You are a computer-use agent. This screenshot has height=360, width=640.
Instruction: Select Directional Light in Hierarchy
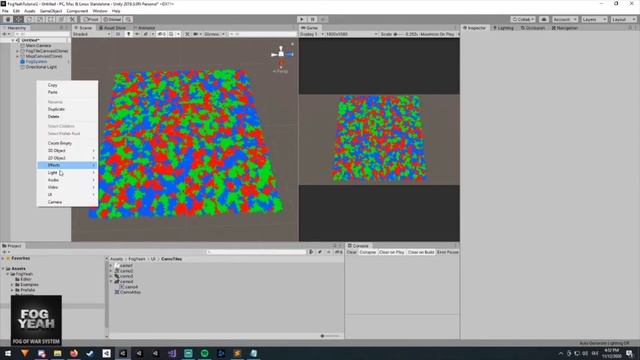click(41, 67)
